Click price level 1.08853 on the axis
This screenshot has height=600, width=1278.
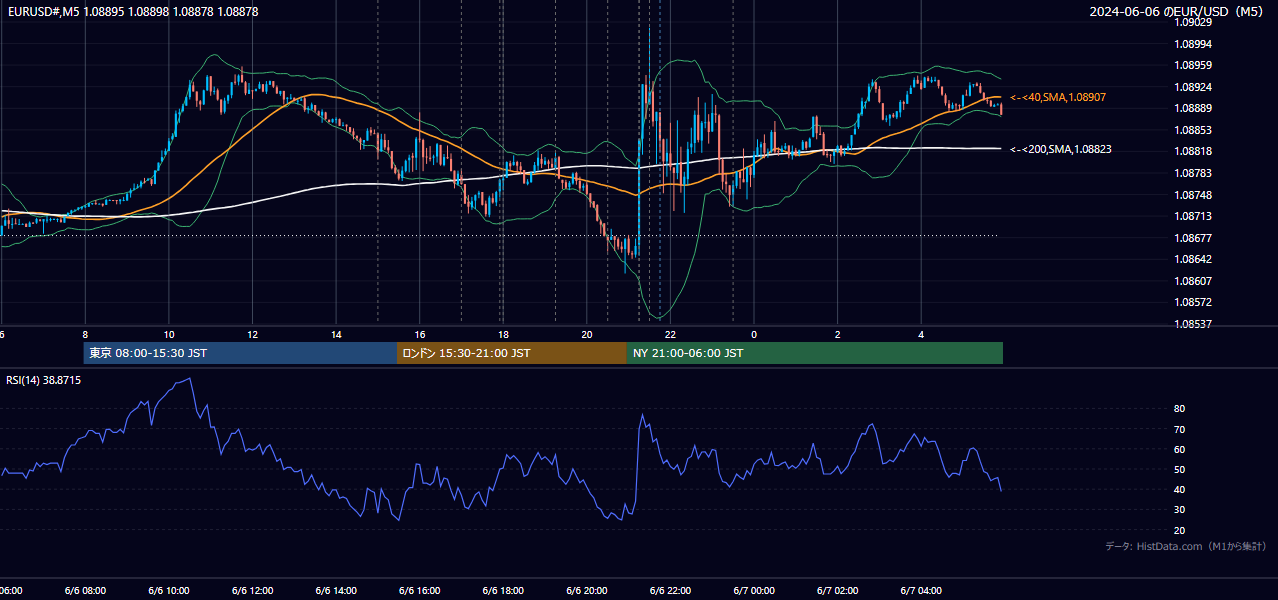coord(1195,130)
